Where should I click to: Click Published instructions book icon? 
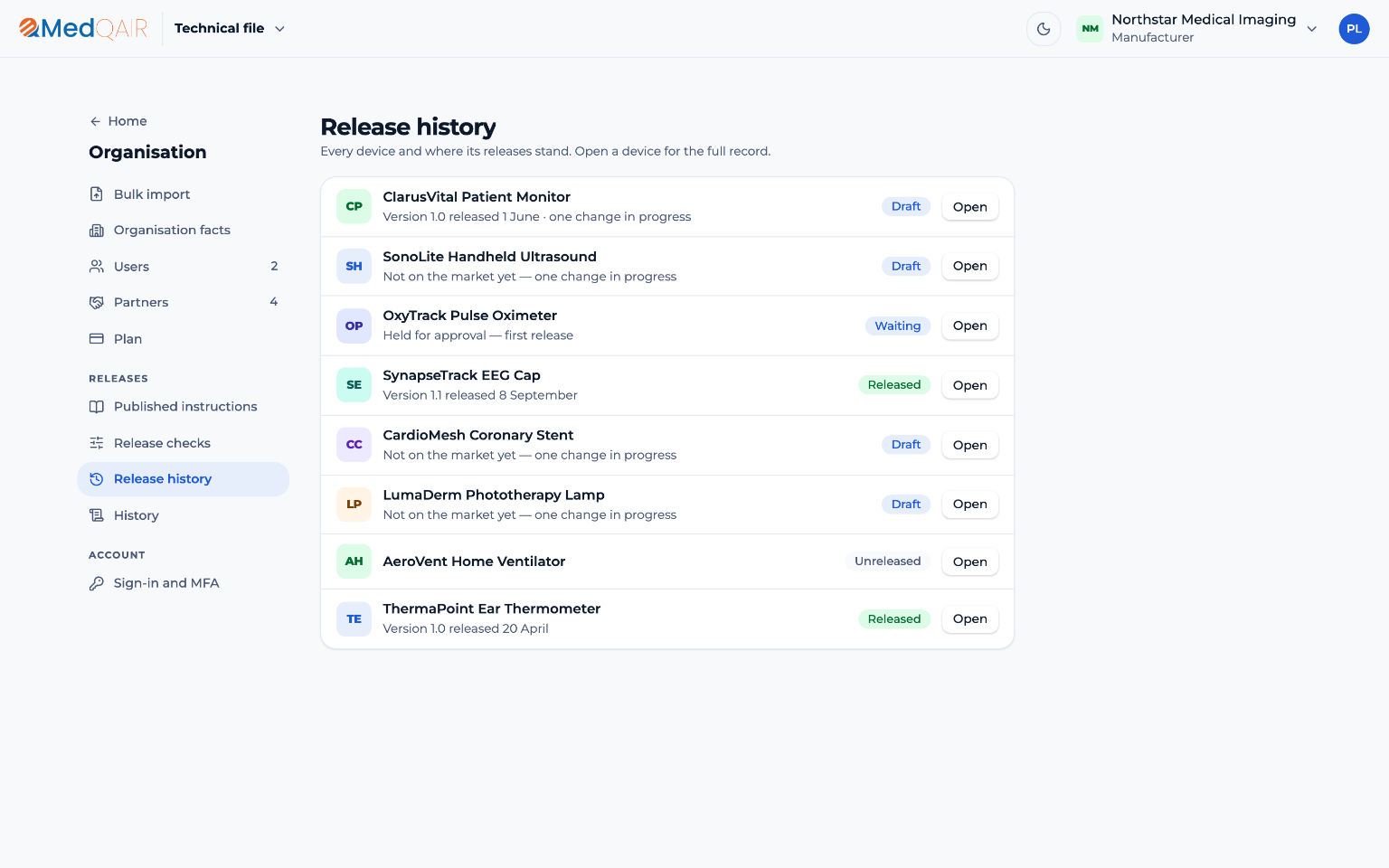(x=97, y=407)
